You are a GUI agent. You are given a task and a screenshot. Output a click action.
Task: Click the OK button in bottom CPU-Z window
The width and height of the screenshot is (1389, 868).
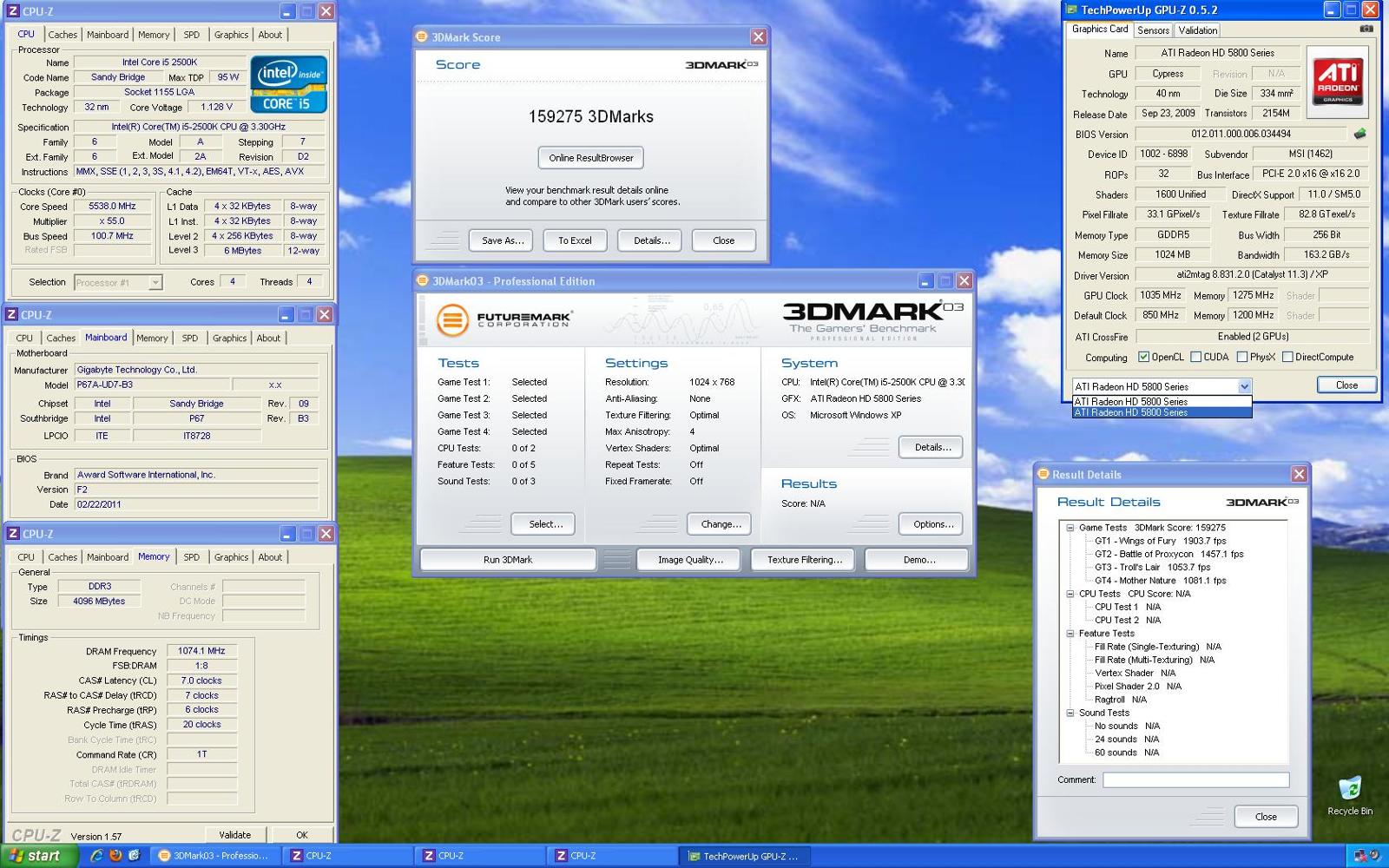coord(301,835)
